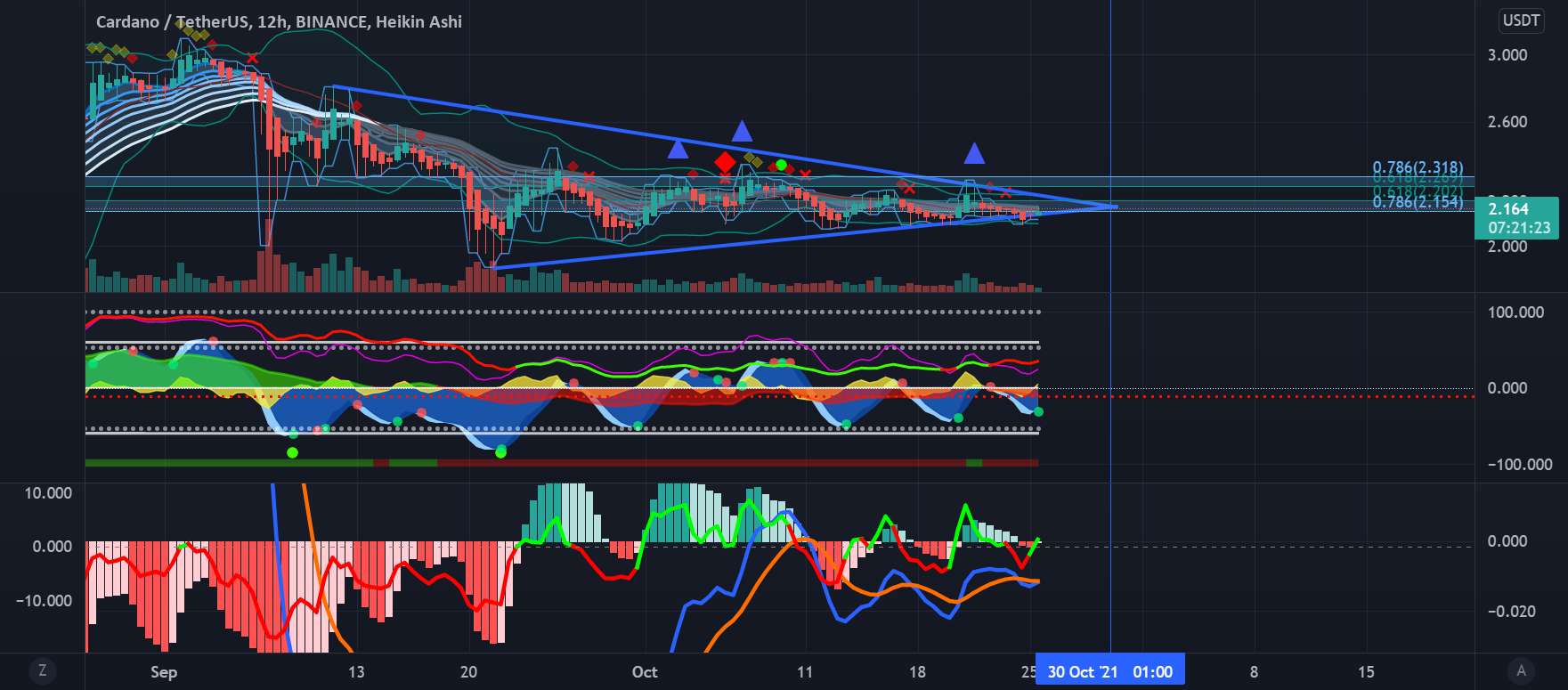Open the USDT currency selector

click(1521, 20)
